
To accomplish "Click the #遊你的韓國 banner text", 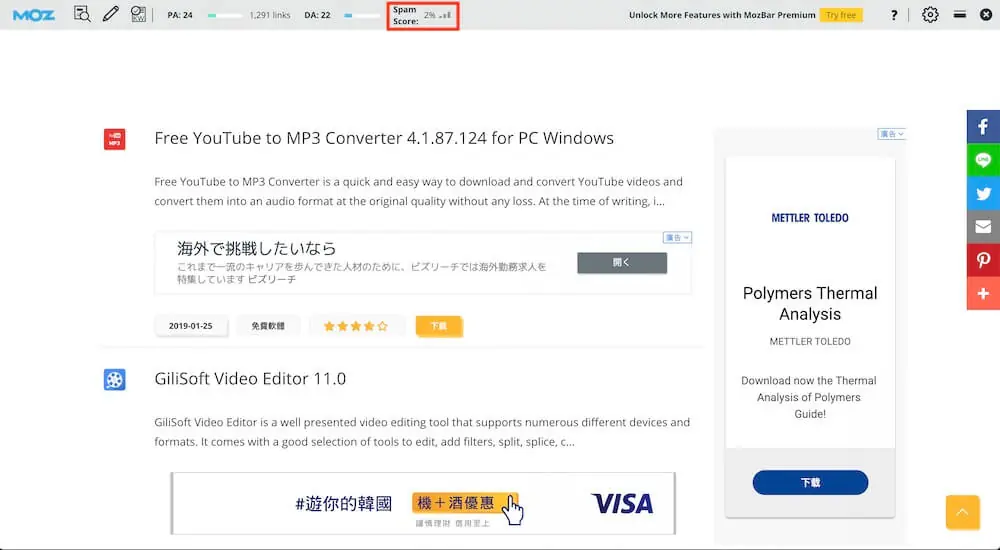I will point(343,503).
